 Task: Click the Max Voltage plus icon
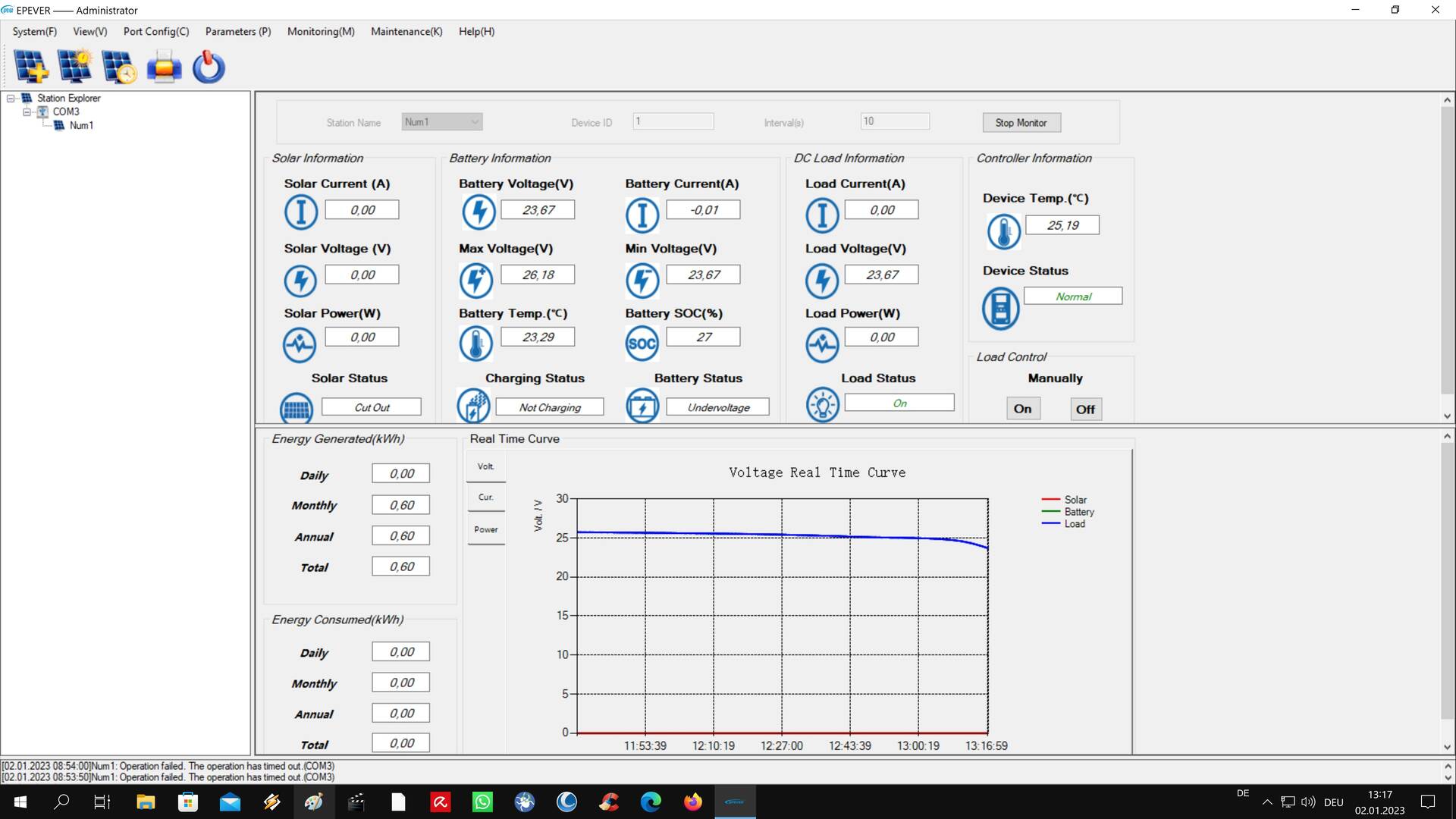pos(475,281)
